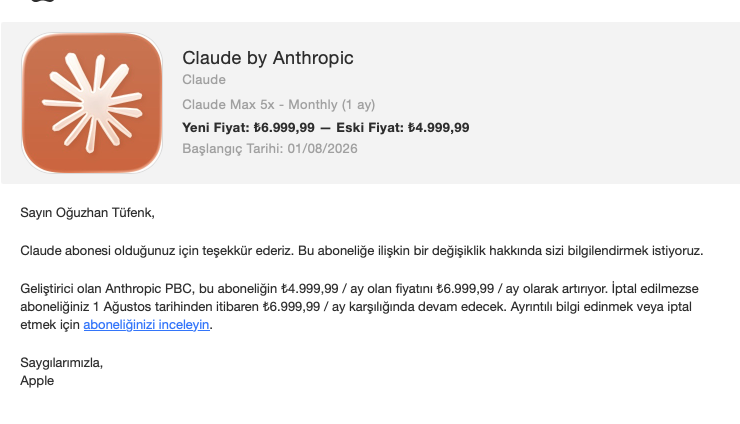Click the sentence starting "Claude abonesi olduğunuz"
Screen dimensions: 740x424
(157, 251)
